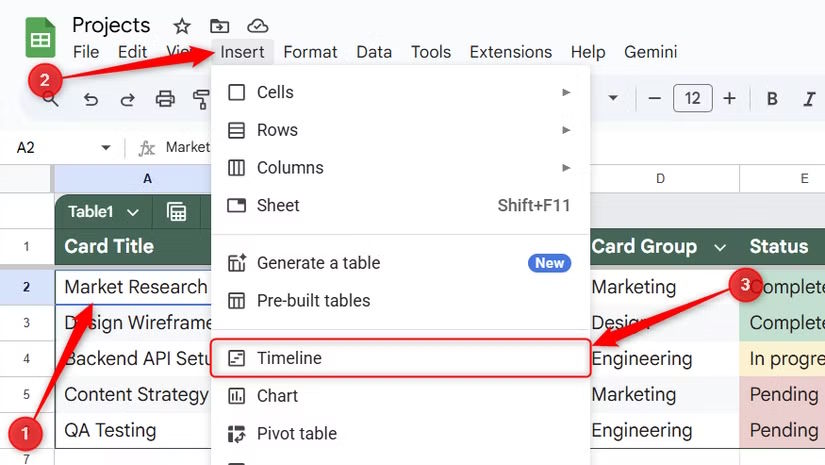Click the print icon
This screenshot has height=465, width=825.
[165, 99]
